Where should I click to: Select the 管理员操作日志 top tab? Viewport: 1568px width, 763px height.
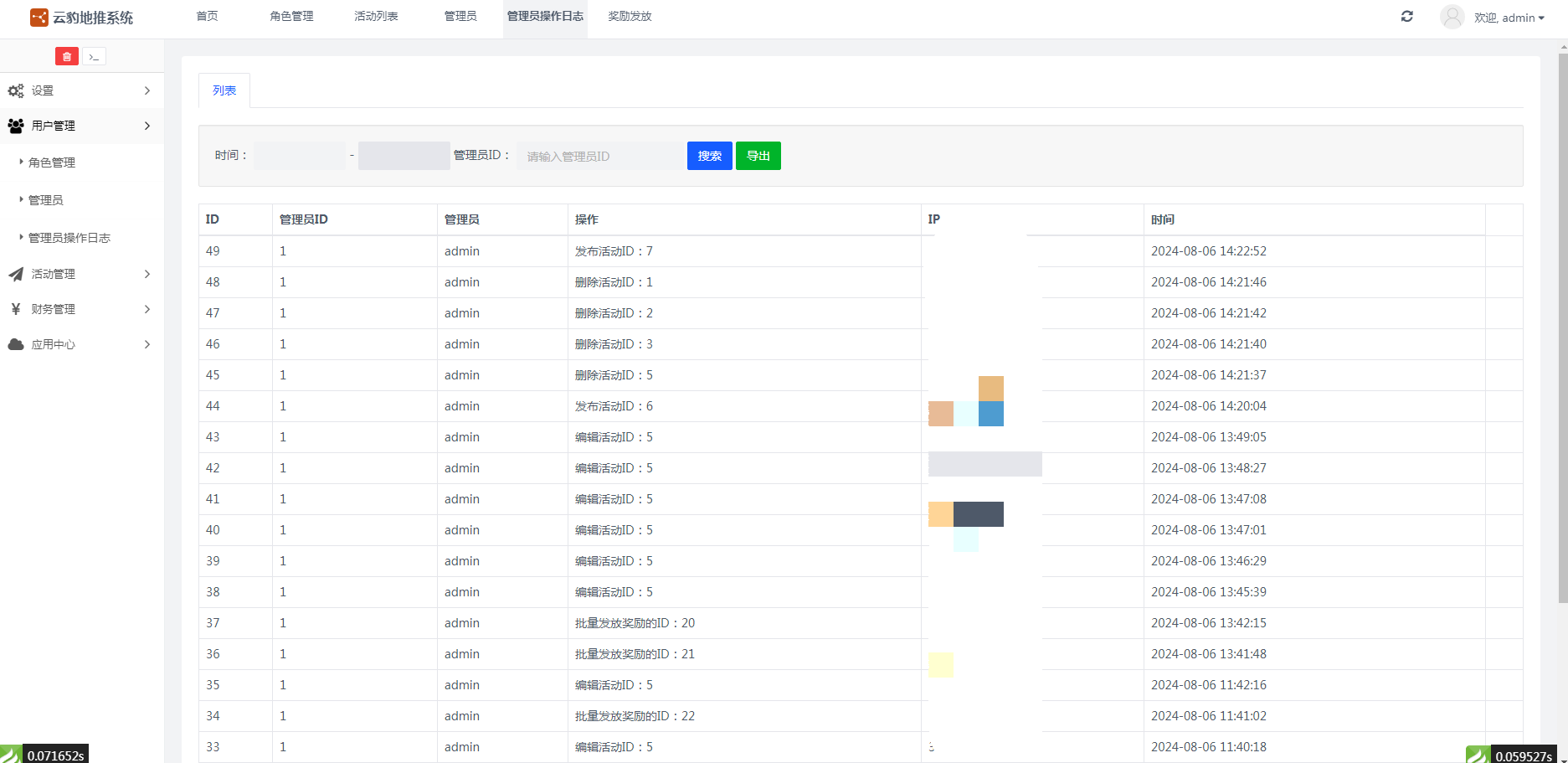point(545,17)
